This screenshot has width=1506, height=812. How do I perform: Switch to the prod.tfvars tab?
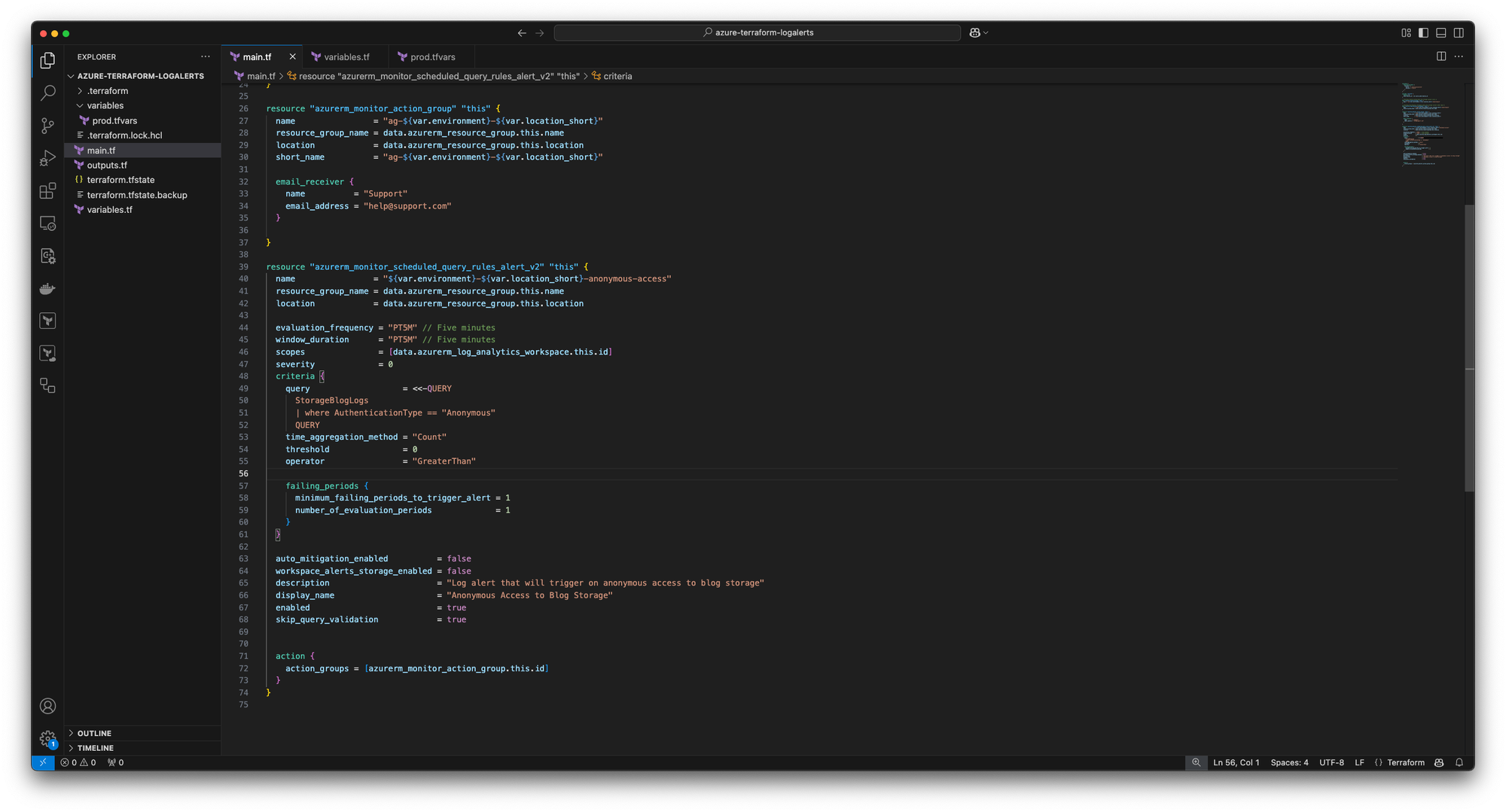[x=431, y=56]
